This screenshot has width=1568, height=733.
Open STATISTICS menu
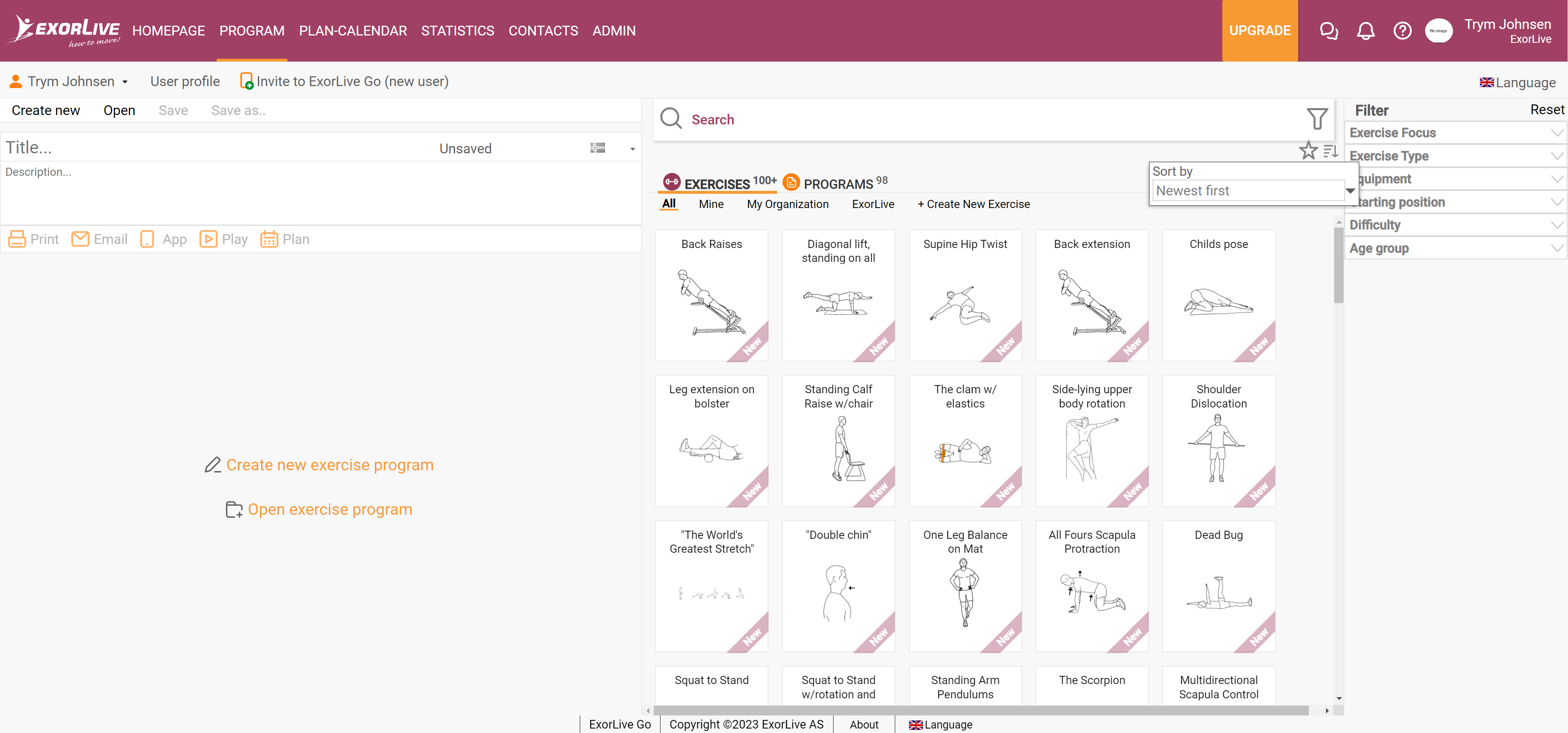point(458,31)
